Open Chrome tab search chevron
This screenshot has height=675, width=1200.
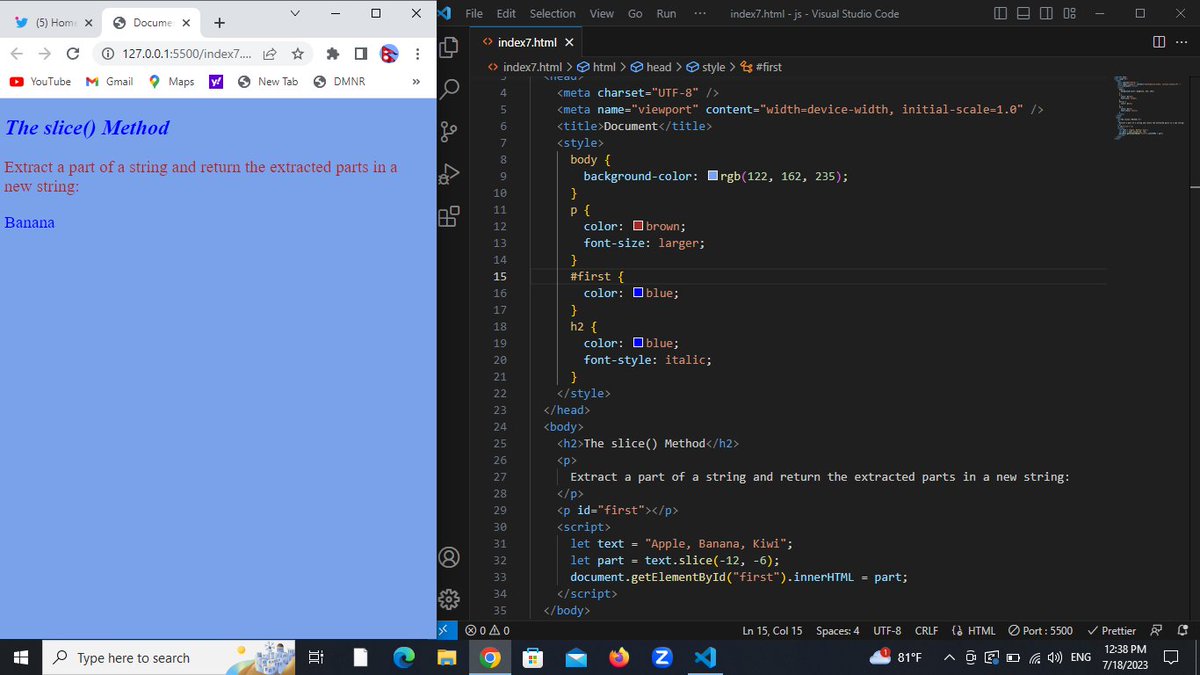coord(295,13)
